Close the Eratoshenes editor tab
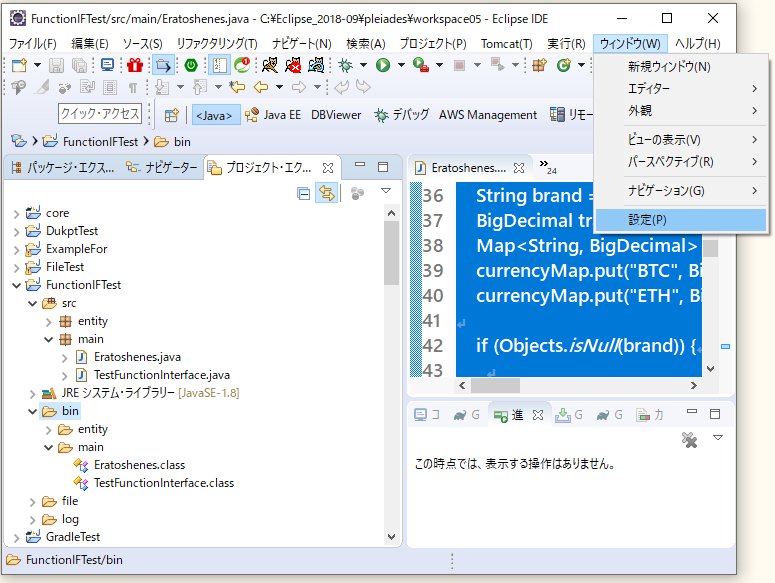This screenshot has width=775, height=583. tap(518, 168)
